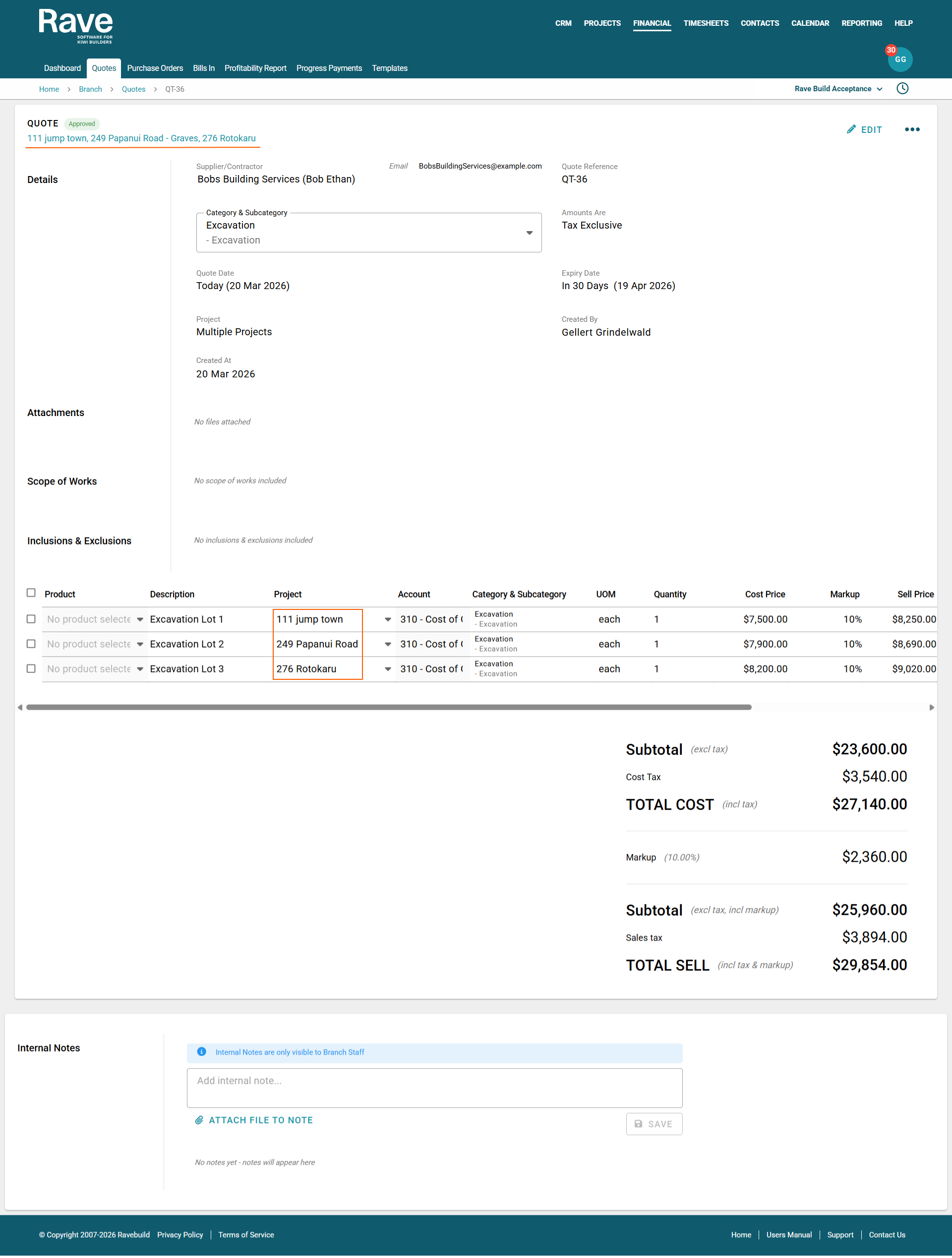Screen dimensions: 952x1258
Task: Open project dropdown for 249 Papanui Road row
Action: (x=387, y=644)
